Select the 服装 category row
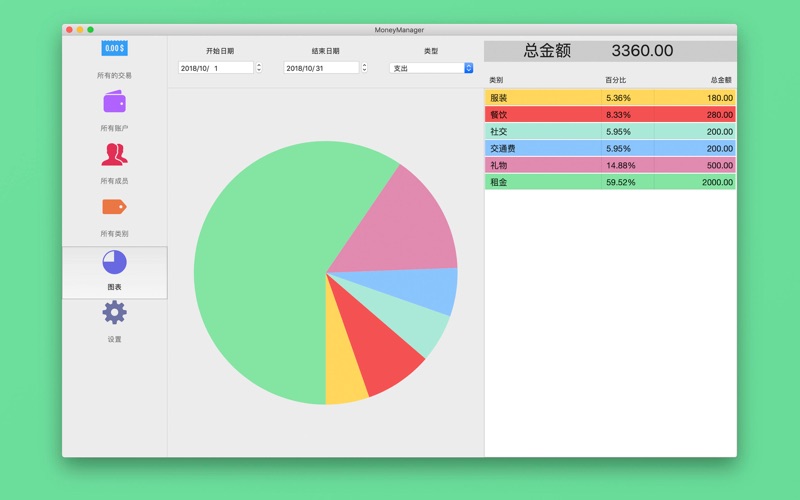The height and width of the screenshot is (500, 800). point(610,97)
